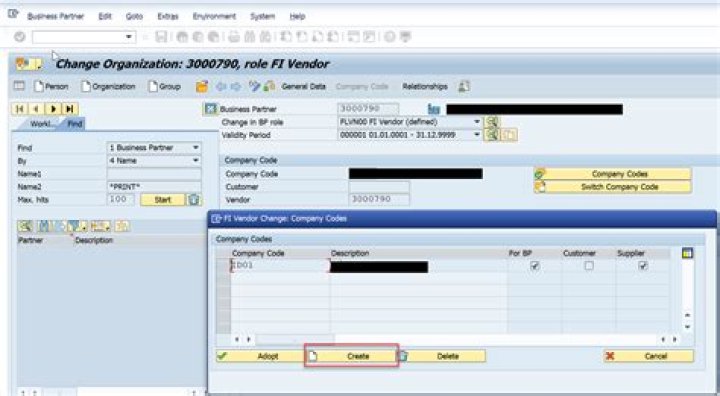Click the Create button in the dialog
720x396 pixels.
tap(351, 356)
